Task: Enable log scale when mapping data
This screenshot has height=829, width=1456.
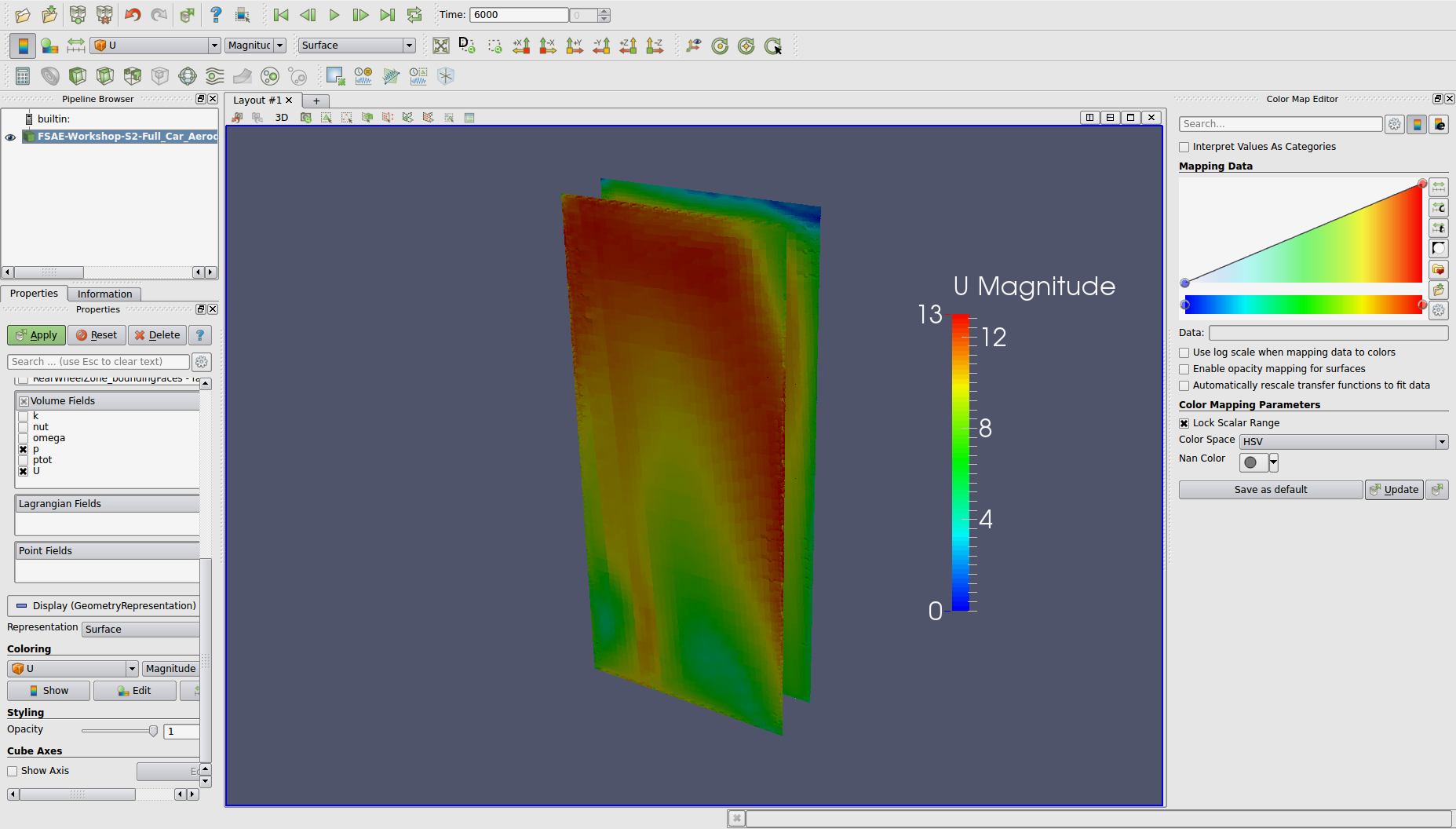Action: 1184,352
